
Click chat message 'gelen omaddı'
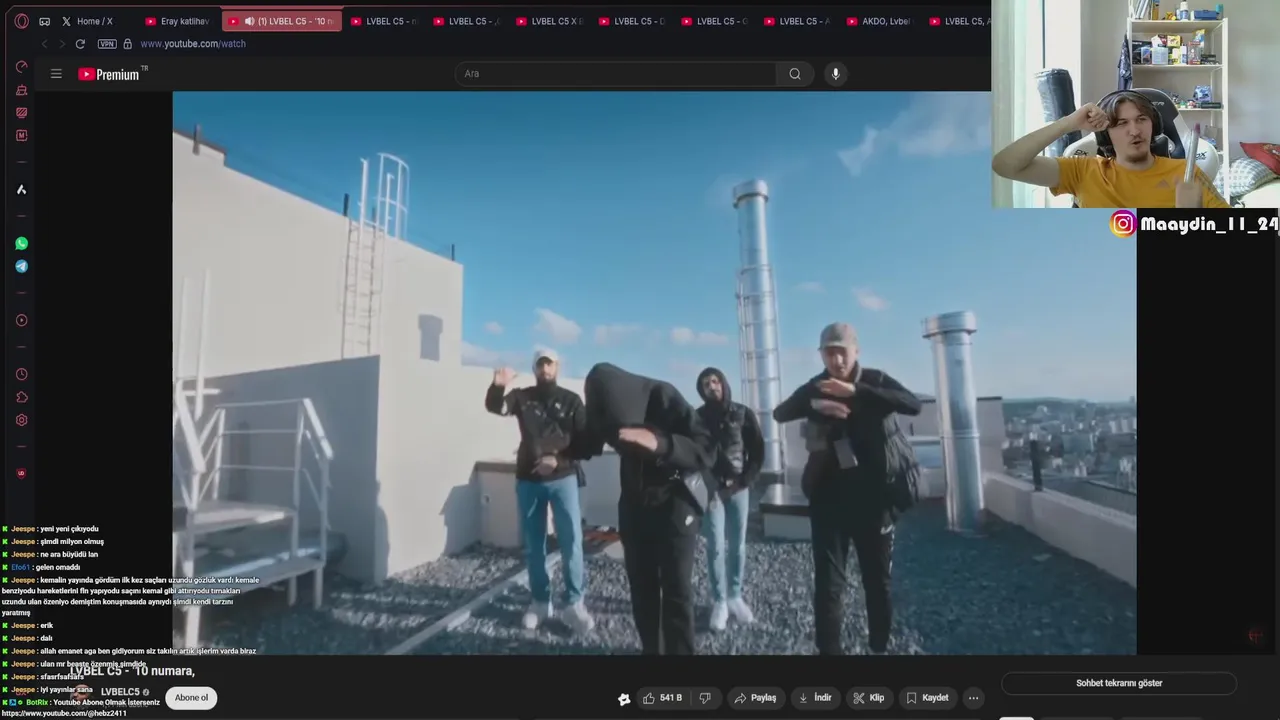(58, 568)
